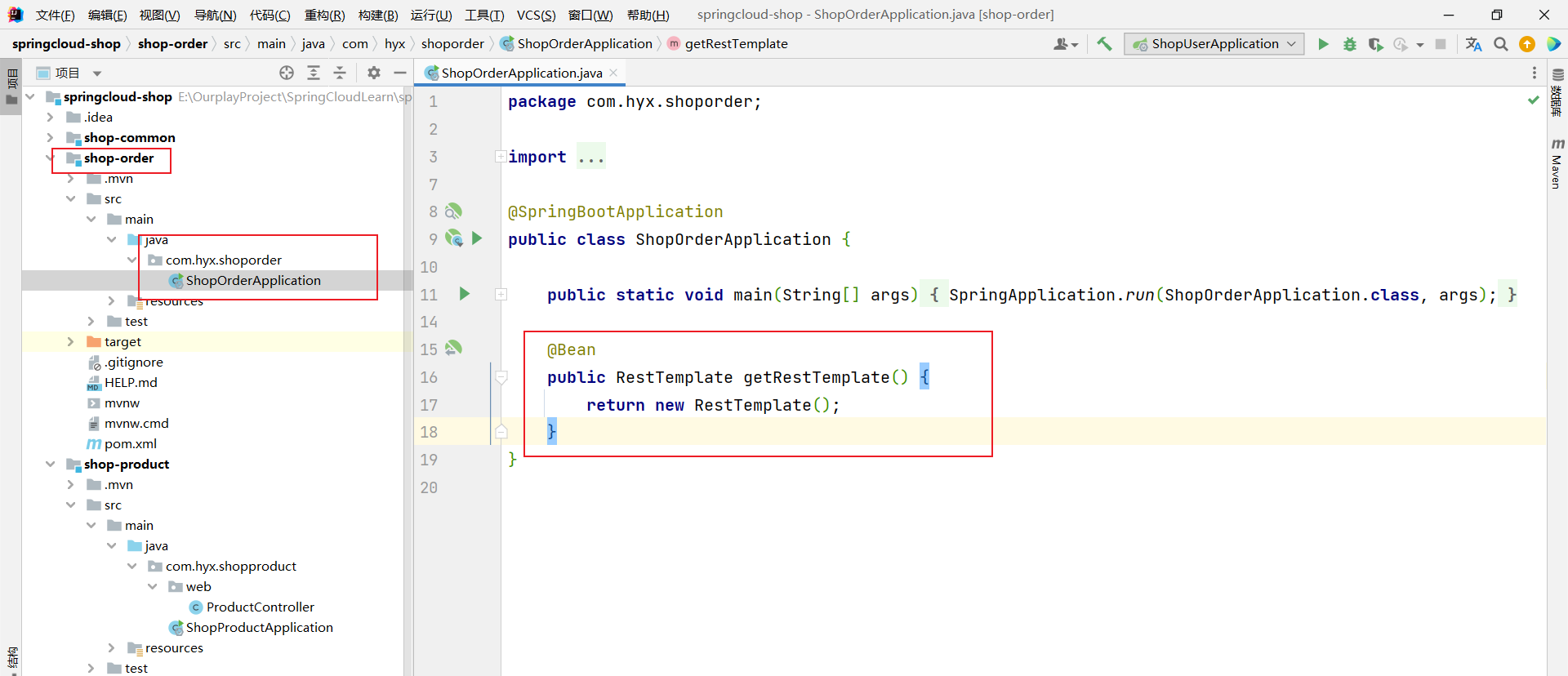
Task: Expand the folded main method body
Action: tap(501, 295)
